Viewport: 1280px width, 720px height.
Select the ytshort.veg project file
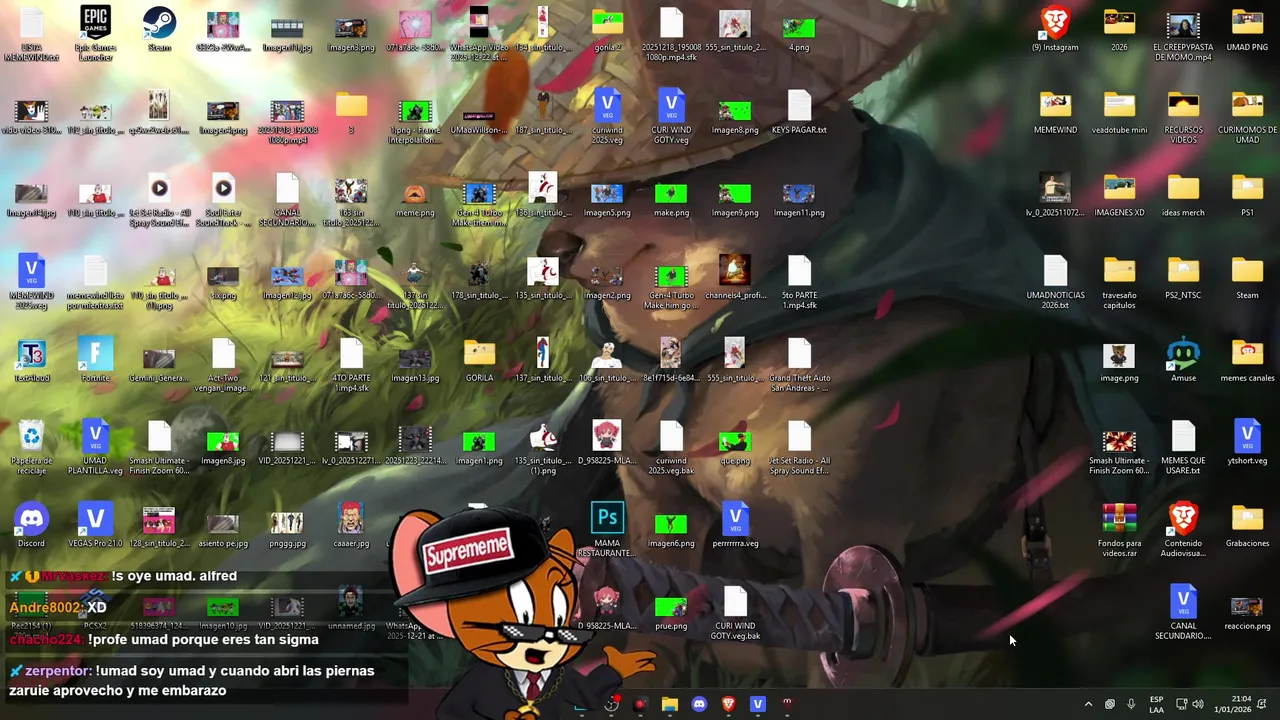point(1247,443)
